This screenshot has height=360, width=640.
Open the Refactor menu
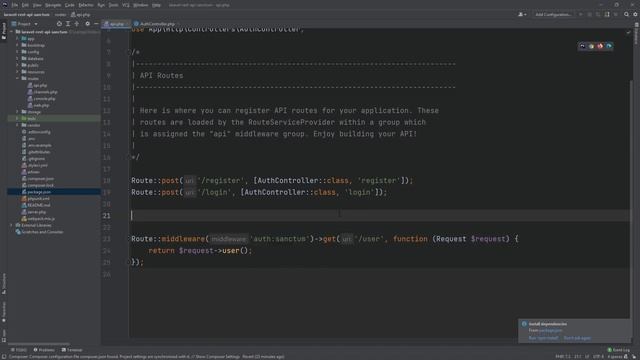click(x=86, y=5)
